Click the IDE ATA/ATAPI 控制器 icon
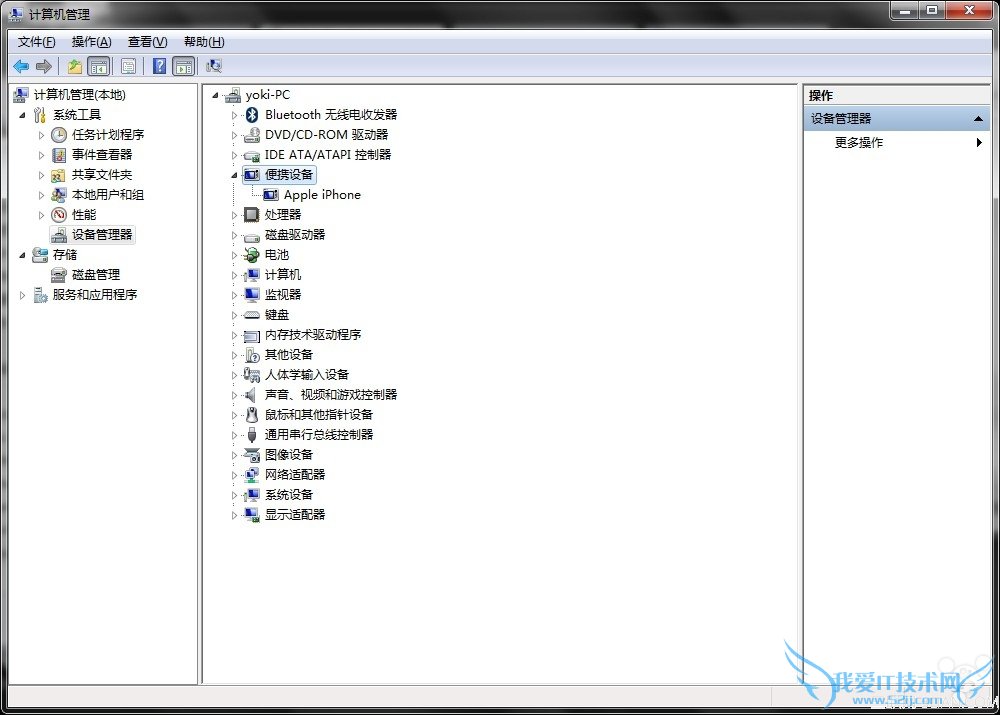Screen dimensions: 1000x715 pyautogui.click(x=252, y=155)
